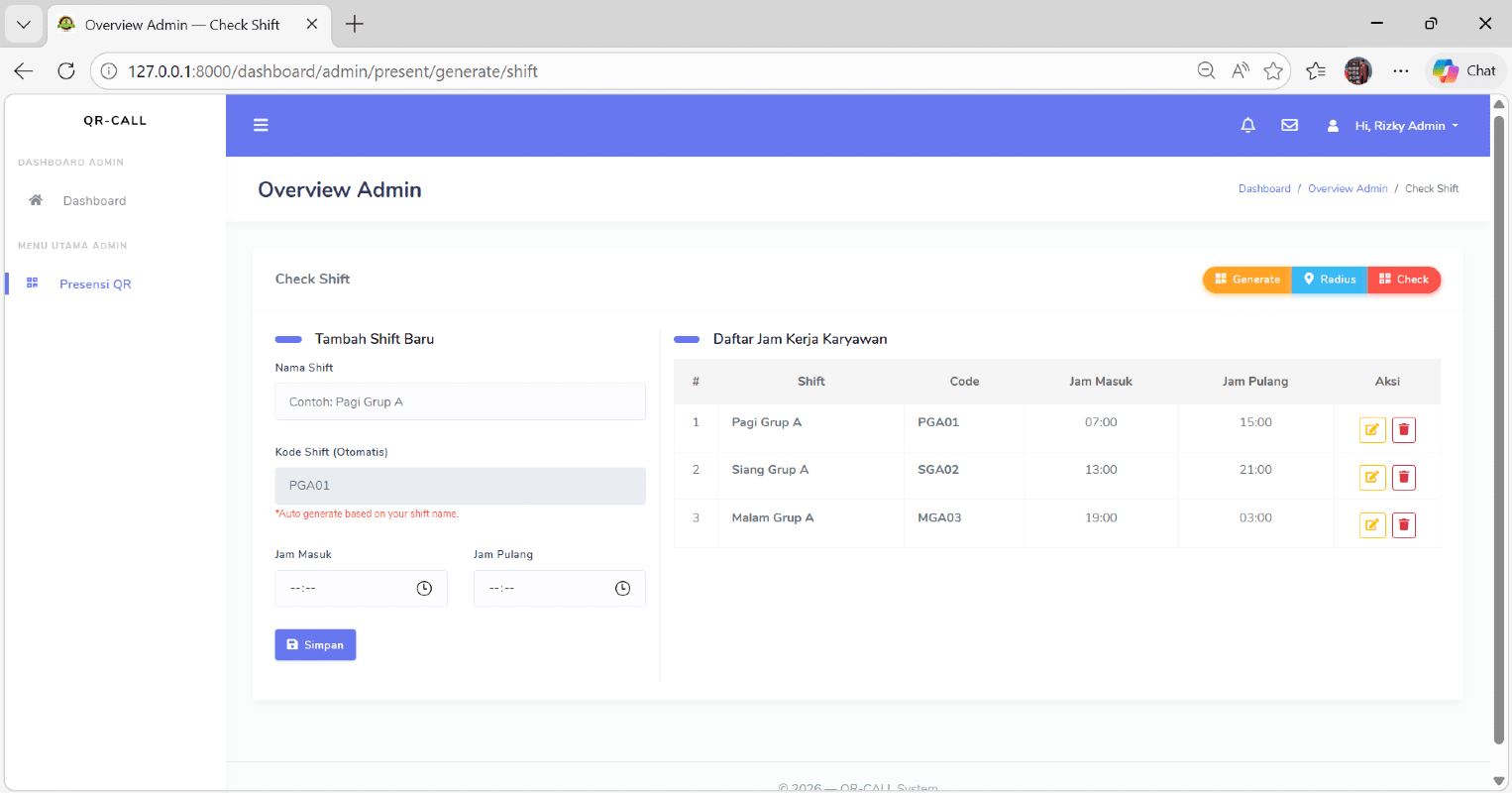Image resolution: width=1512 pixels, height=793 pixels.
Task: Click the Kode Shift PGA01 field
Action: click(460, 486)
